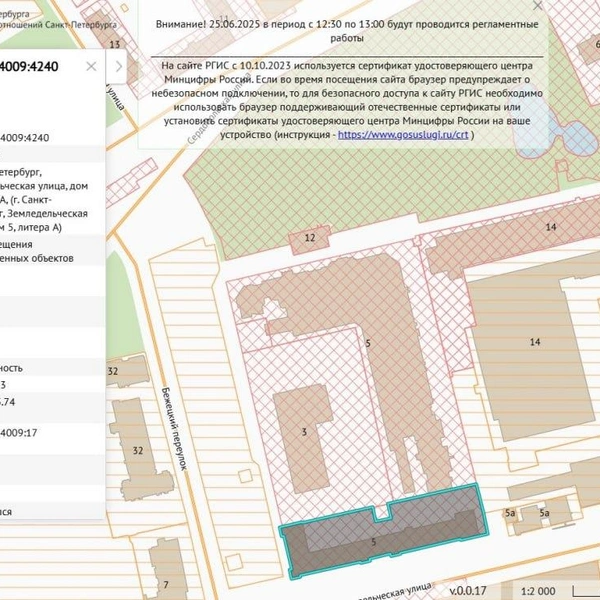Close the parcel info panel with the X
The height and width of the screenshot is (600, 600).
(91, 67)
